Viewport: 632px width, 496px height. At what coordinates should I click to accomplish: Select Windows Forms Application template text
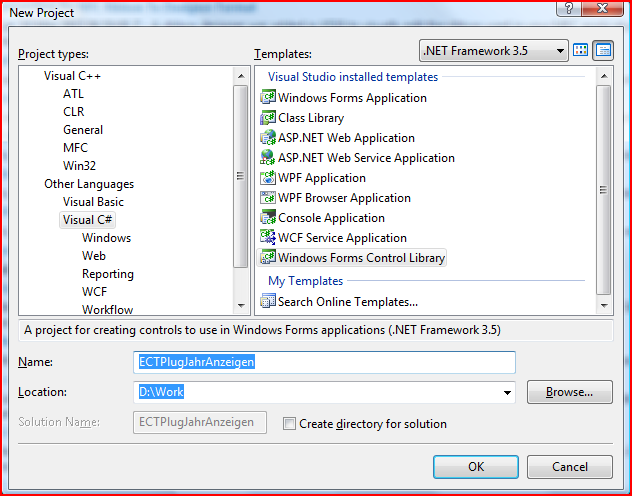pyautogui.click(x=352, y=98)
